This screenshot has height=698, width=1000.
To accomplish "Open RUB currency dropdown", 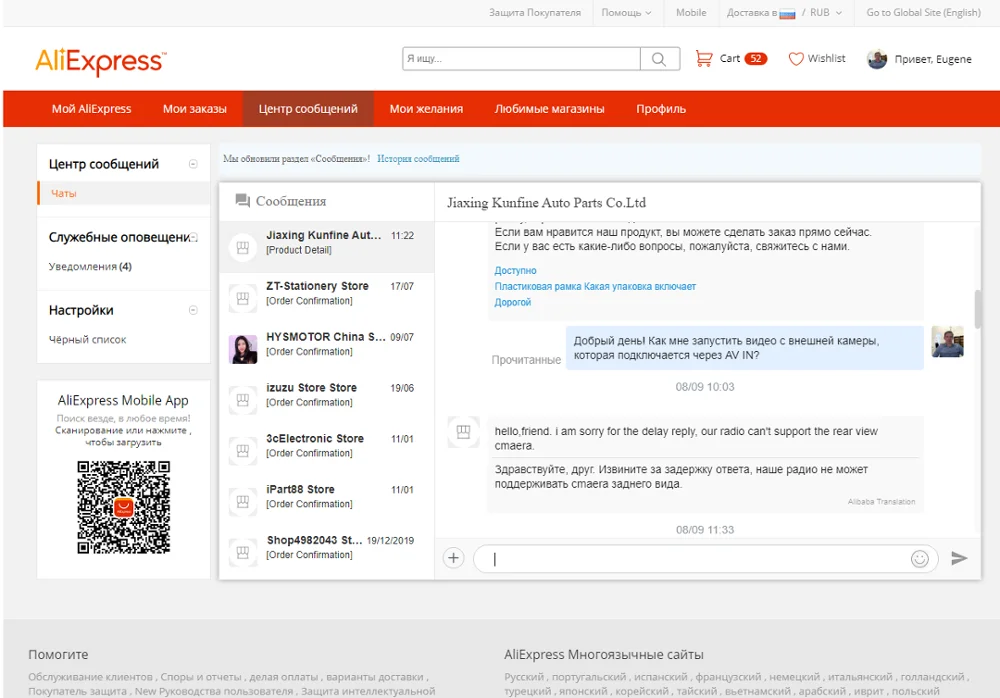I will pos(827,13).
